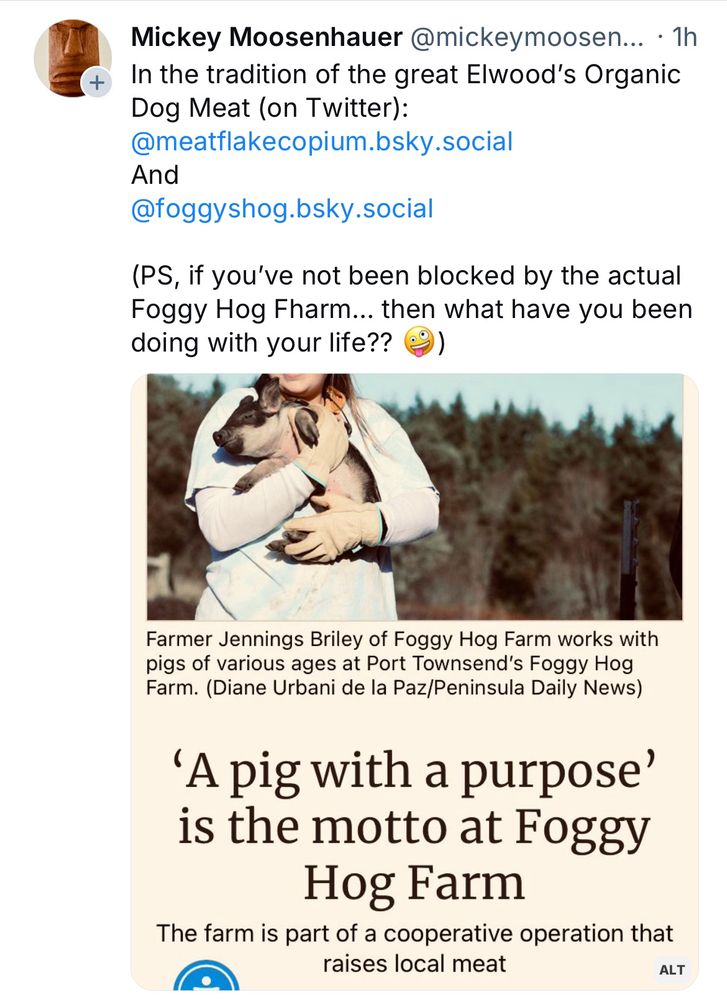Click the ALT text badge

[672, 969]
